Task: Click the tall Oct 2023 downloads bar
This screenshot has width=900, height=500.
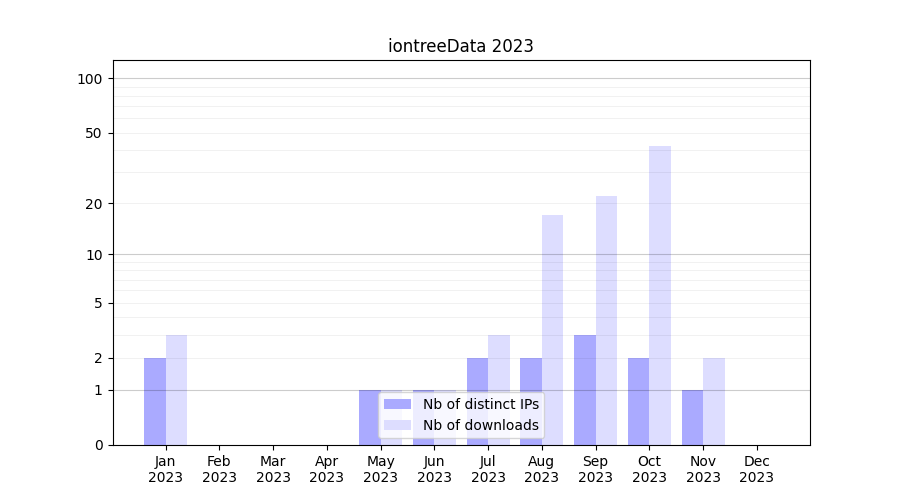Action: click(x=660, y=295)
